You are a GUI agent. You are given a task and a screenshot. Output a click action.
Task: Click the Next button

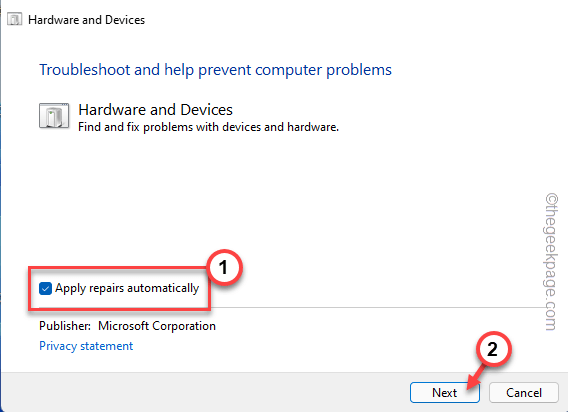(x=444, y=392)
